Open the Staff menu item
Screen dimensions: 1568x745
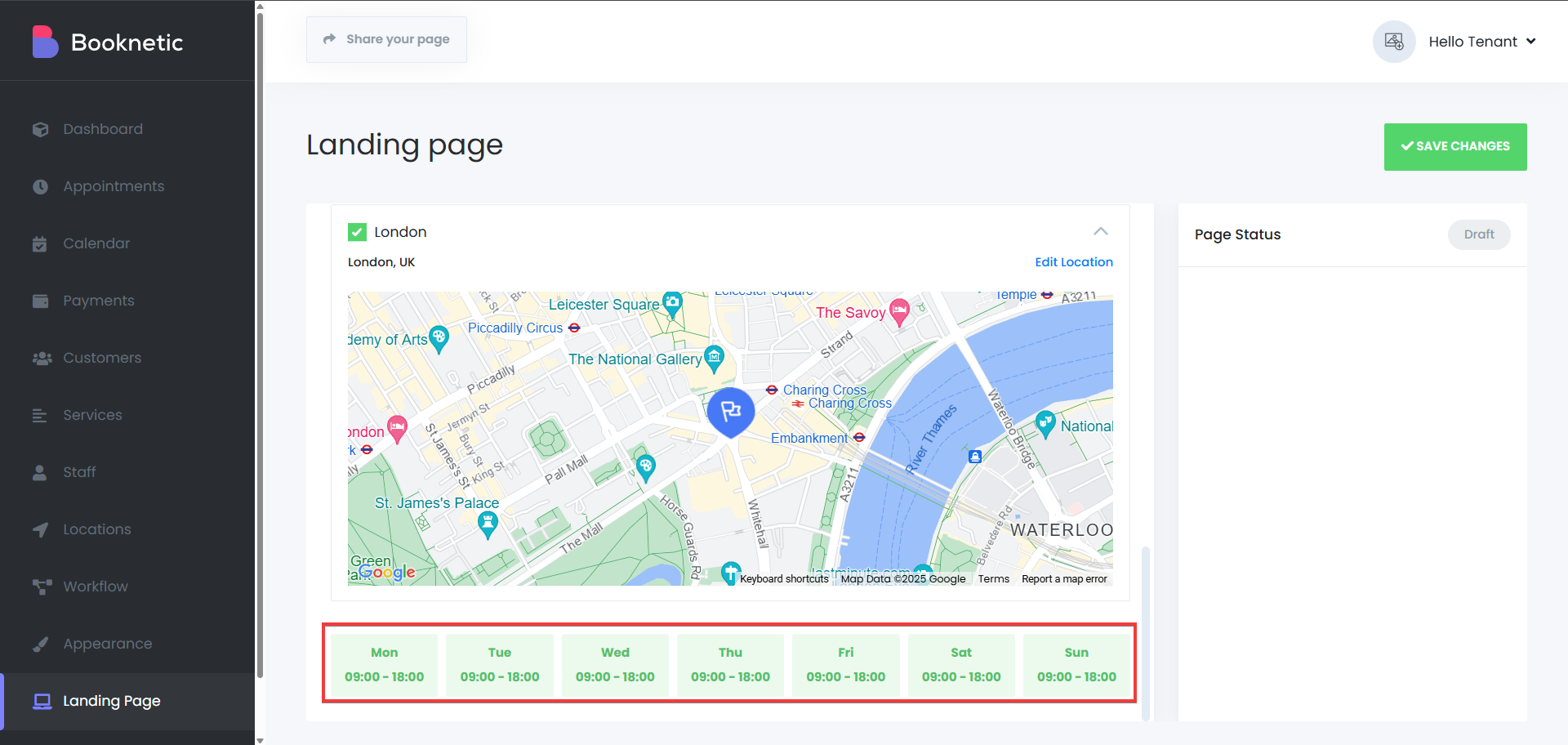click(x=128, y=472)
